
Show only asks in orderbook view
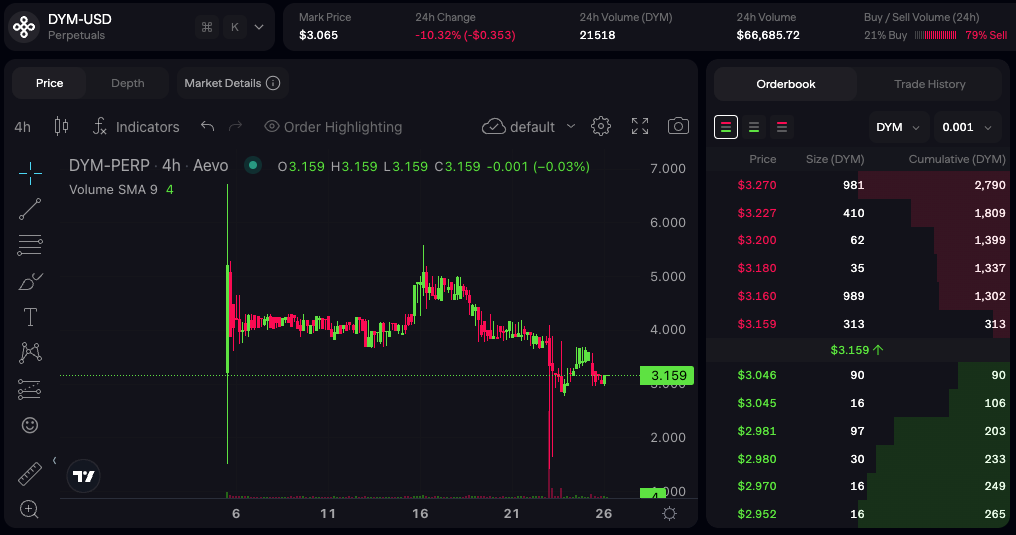[782, 127]
